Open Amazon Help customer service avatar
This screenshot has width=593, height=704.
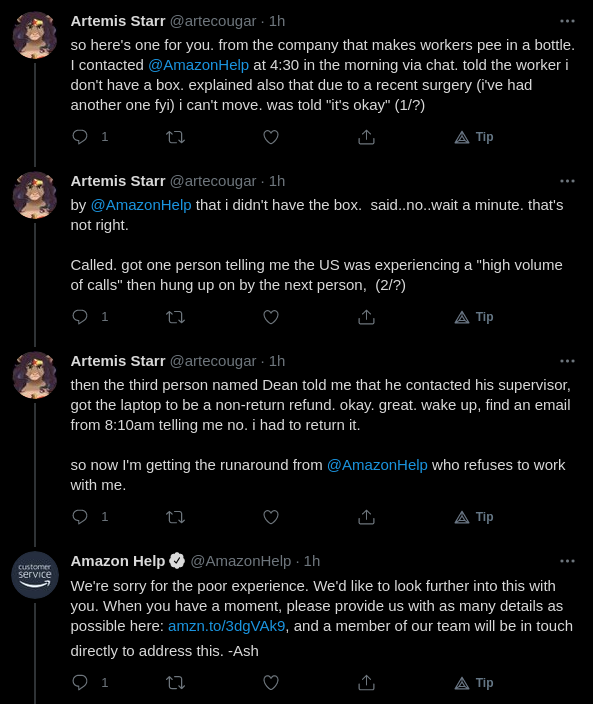[35, 575]
